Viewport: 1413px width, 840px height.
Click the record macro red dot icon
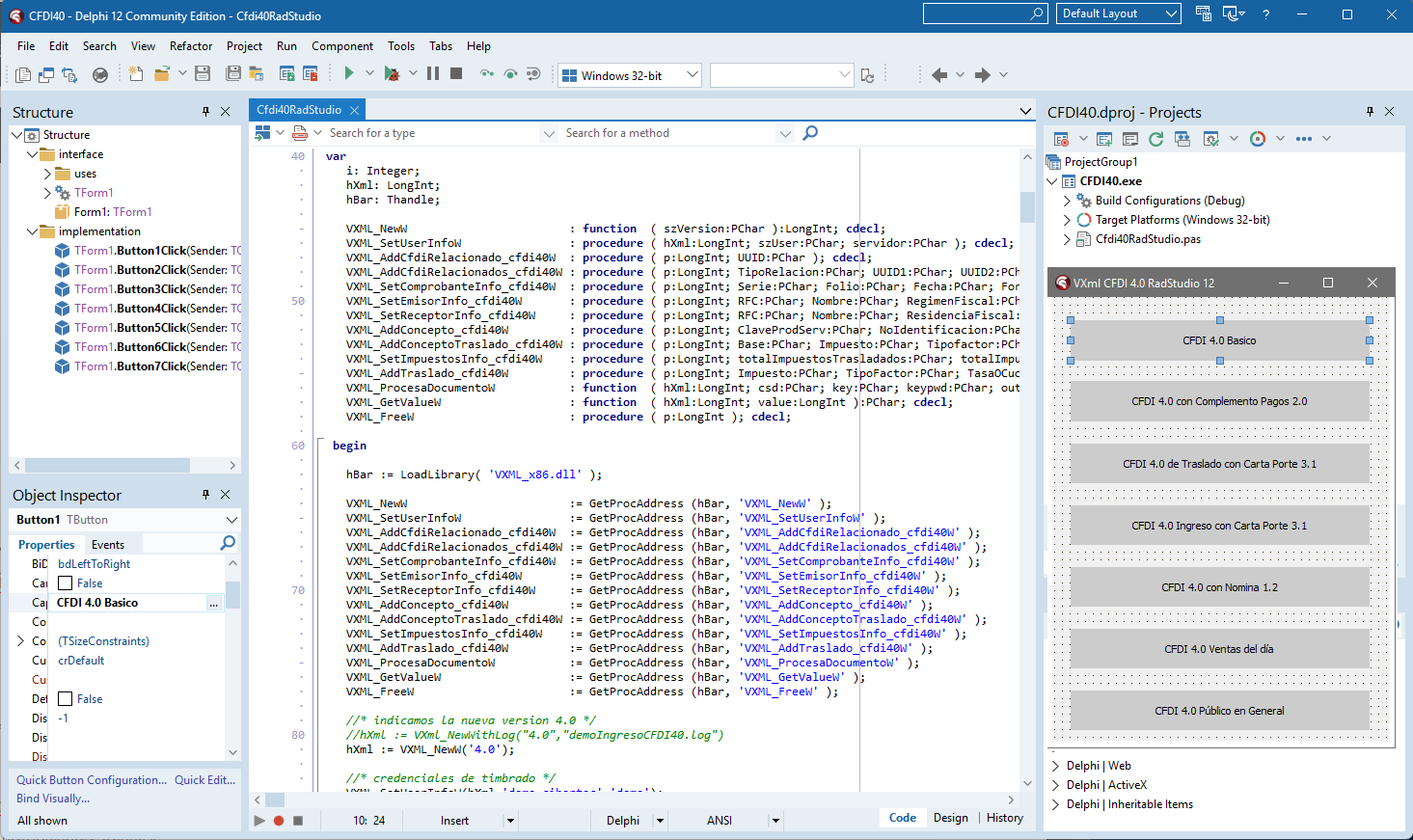[279, 821]
